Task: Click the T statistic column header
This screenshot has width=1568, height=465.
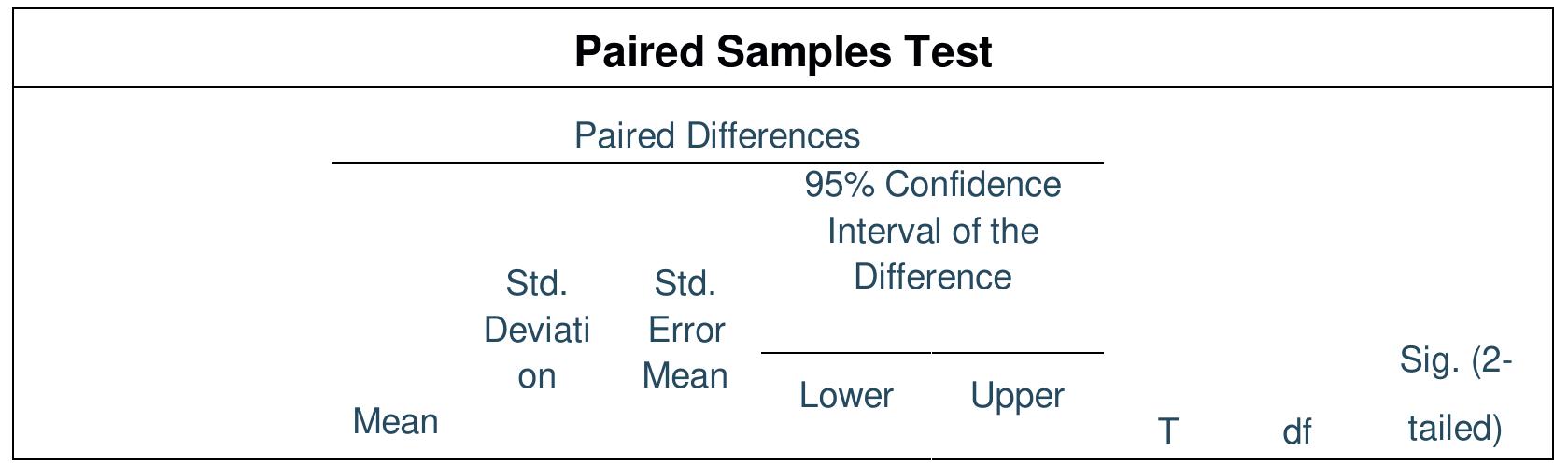Action: pyautogui.click(x=1167, y=431)
